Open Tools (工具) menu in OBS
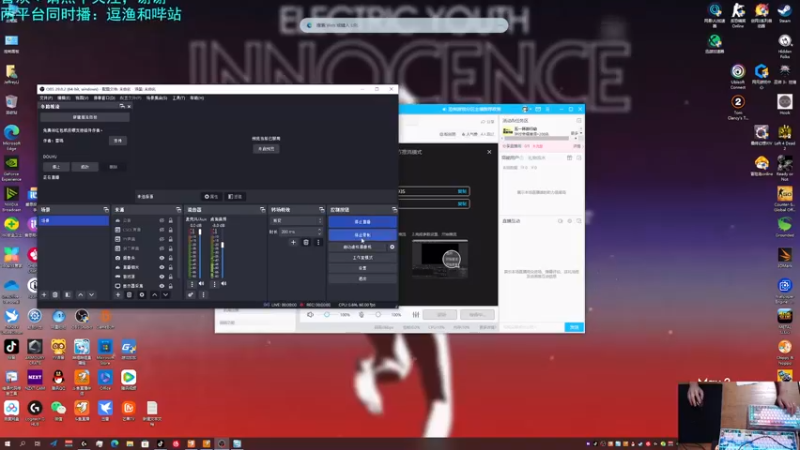Image resolution: width=800 pixels, height=450 pixels. (x=179, y=98)
